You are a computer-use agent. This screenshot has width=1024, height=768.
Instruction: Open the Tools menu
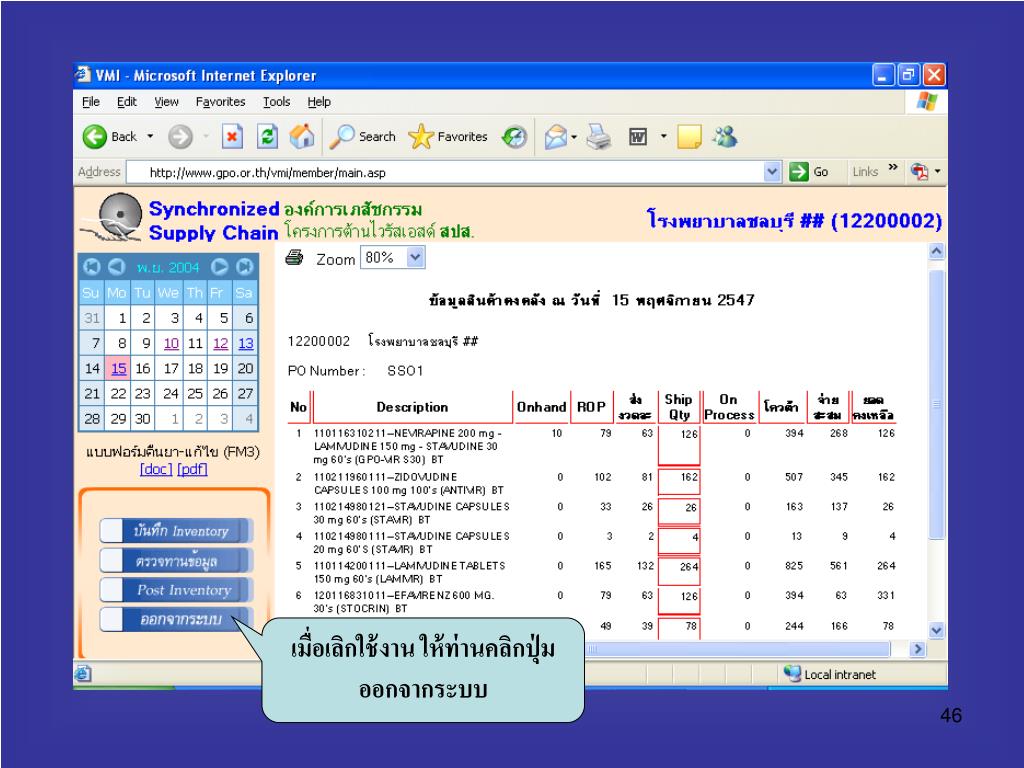[x=277, y=102]
